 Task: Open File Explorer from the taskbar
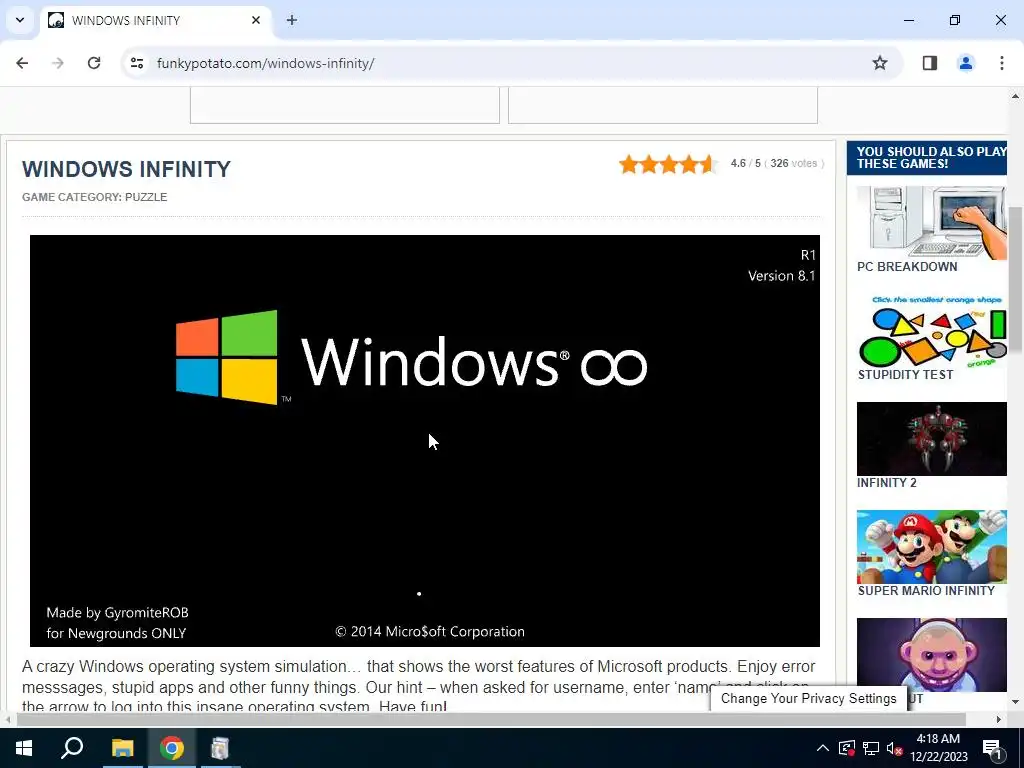122,748
